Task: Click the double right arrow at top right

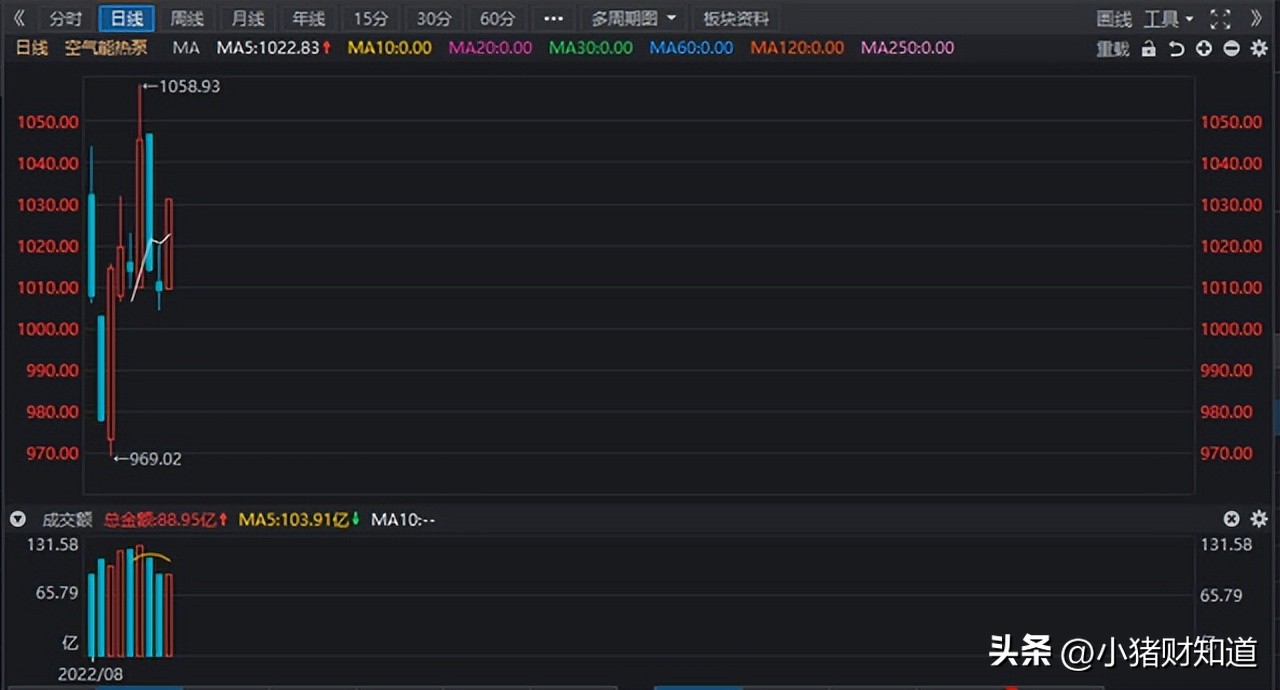Action: (1257, 19)
